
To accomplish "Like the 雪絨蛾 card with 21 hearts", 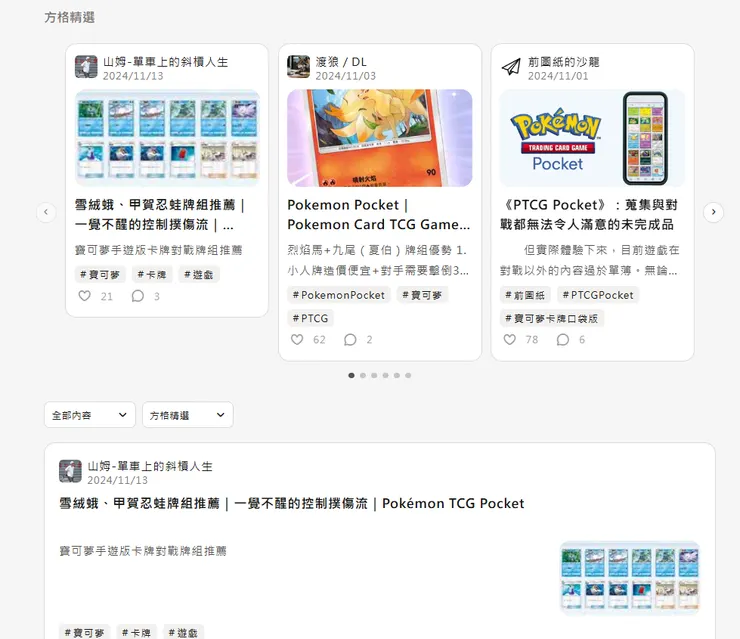I will 84,296.
